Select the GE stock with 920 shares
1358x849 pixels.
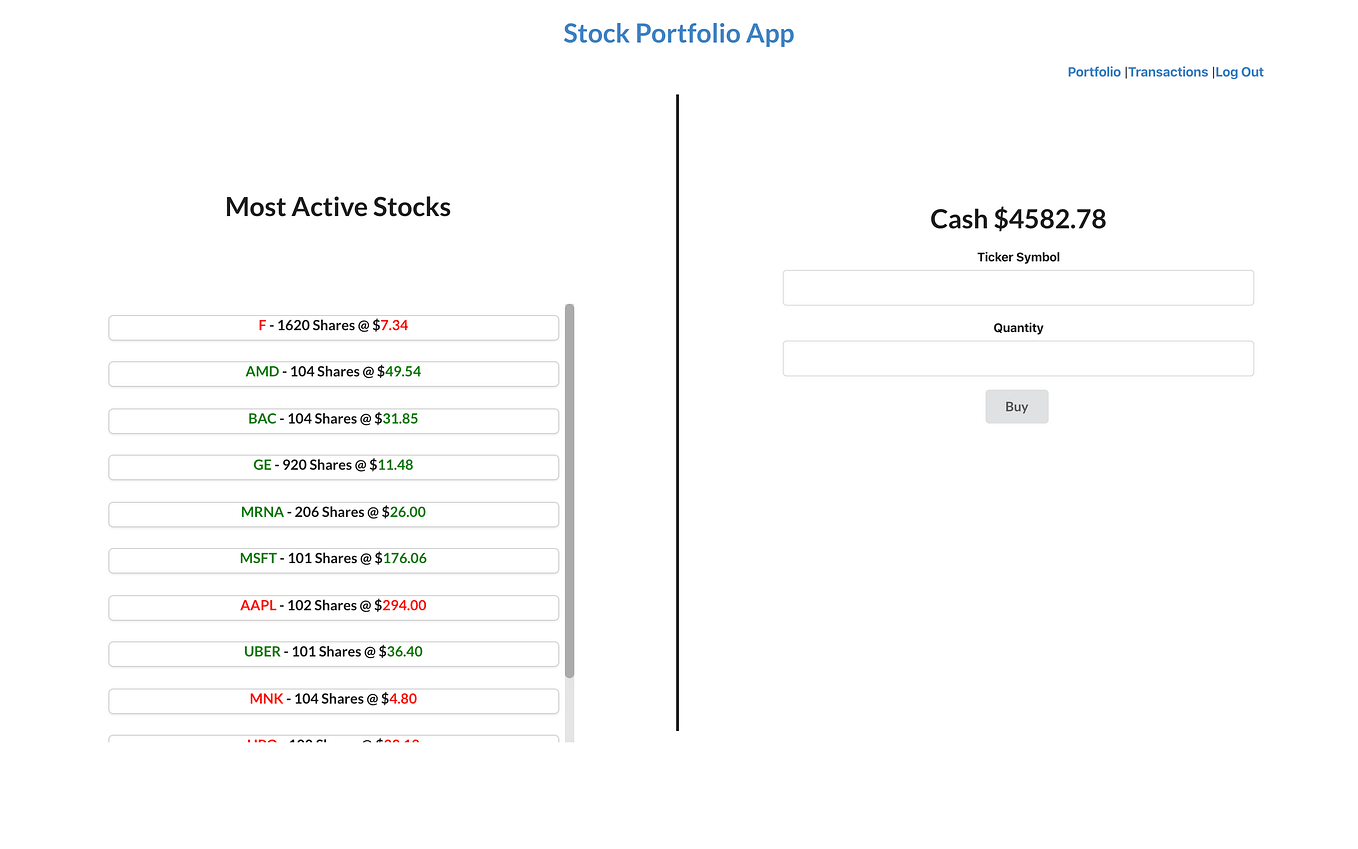pos(333,465)
